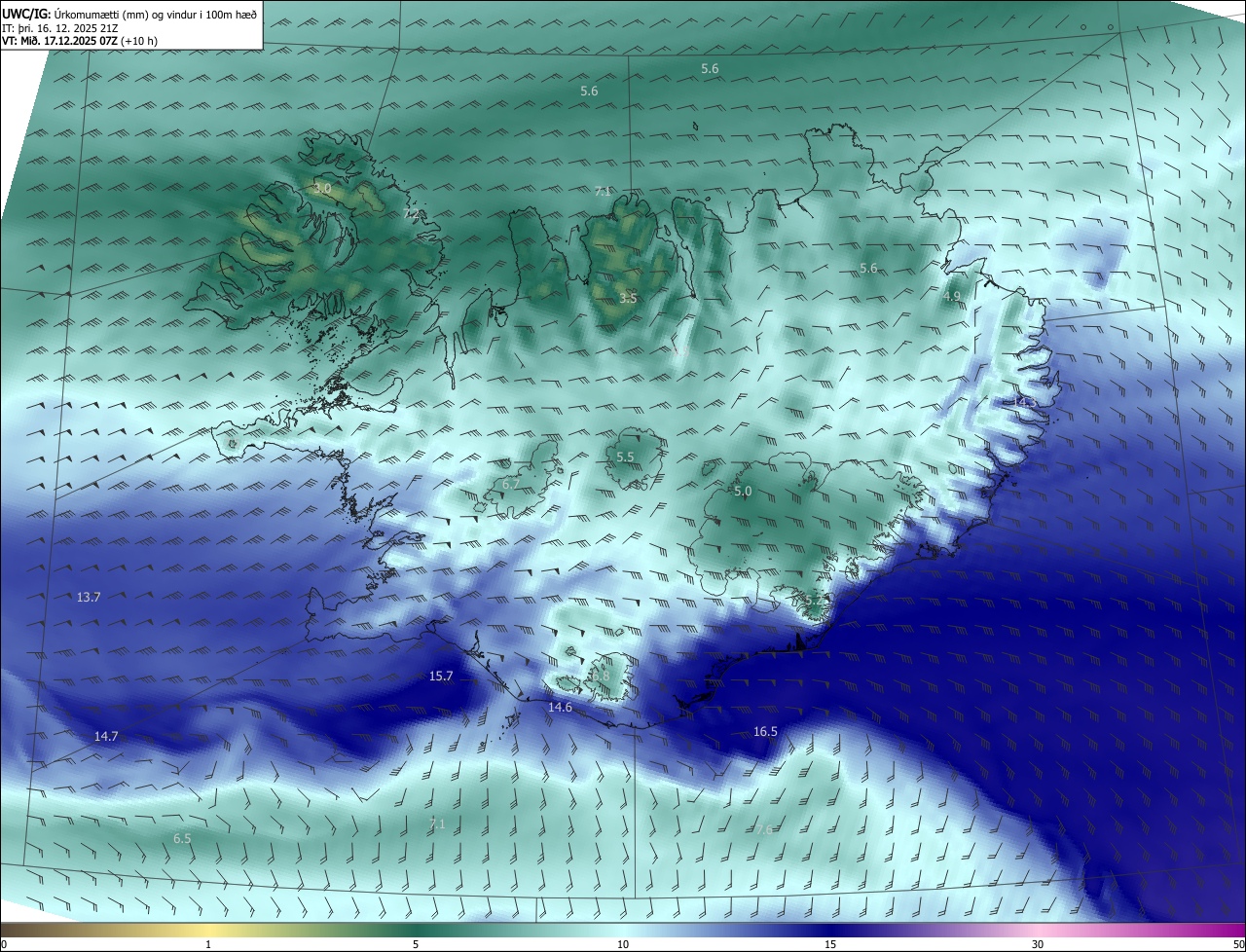The height and width of the screenshot is (952, 1246).
Task: Click the 14.7 precipitation value label
Action: pos(106,737)
